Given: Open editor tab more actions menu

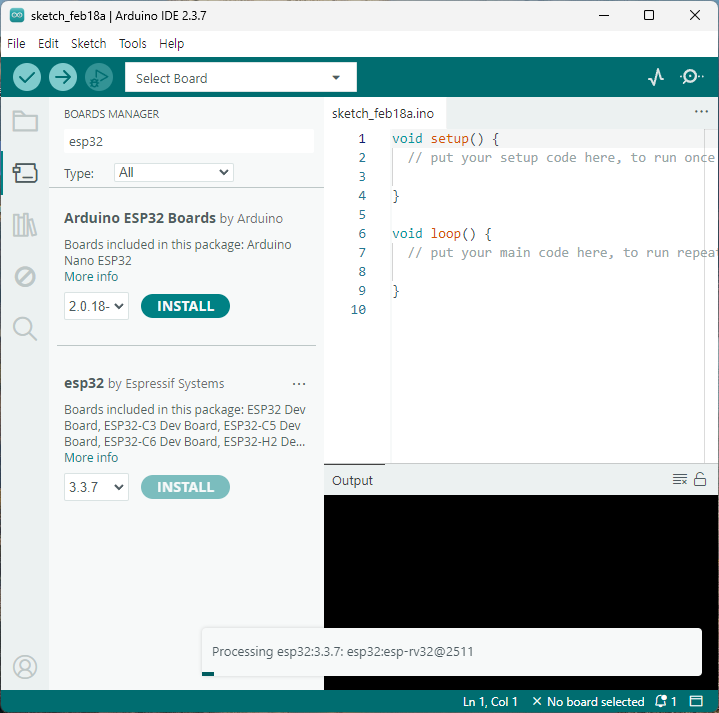Looking at the screenshot, I should click(701, 112).
